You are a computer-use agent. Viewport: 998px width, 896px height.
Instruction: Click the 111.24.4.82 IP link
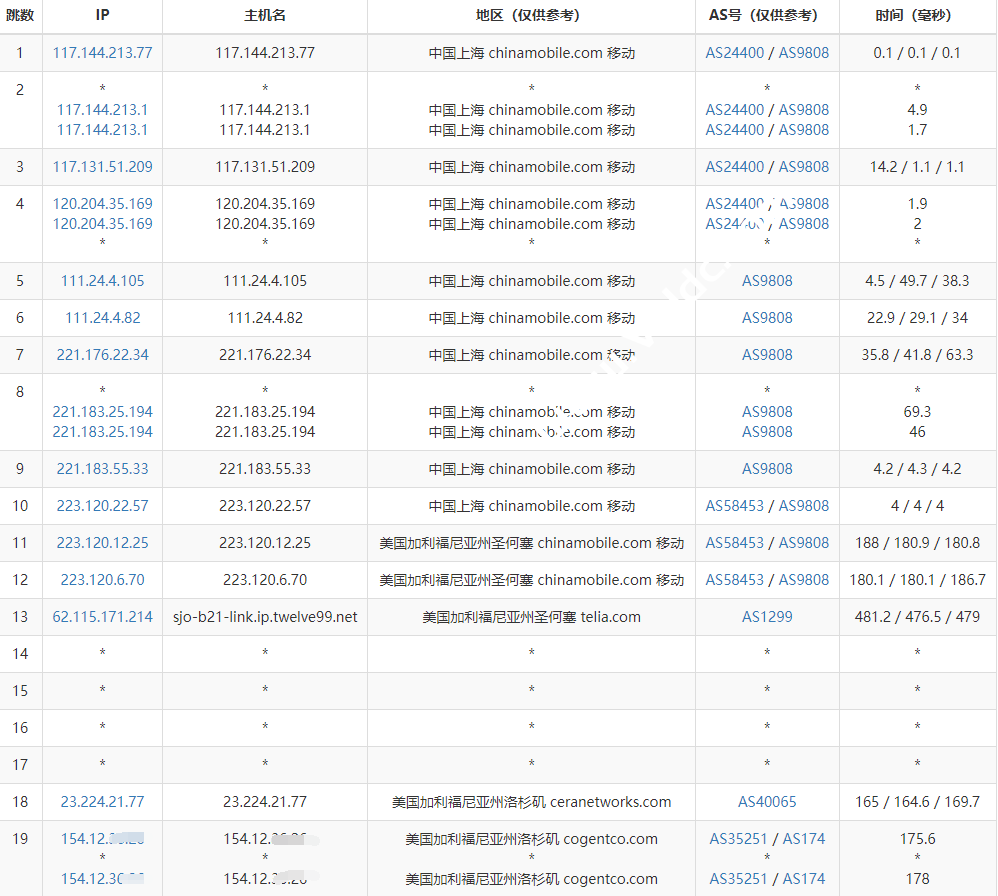(102, 318)
